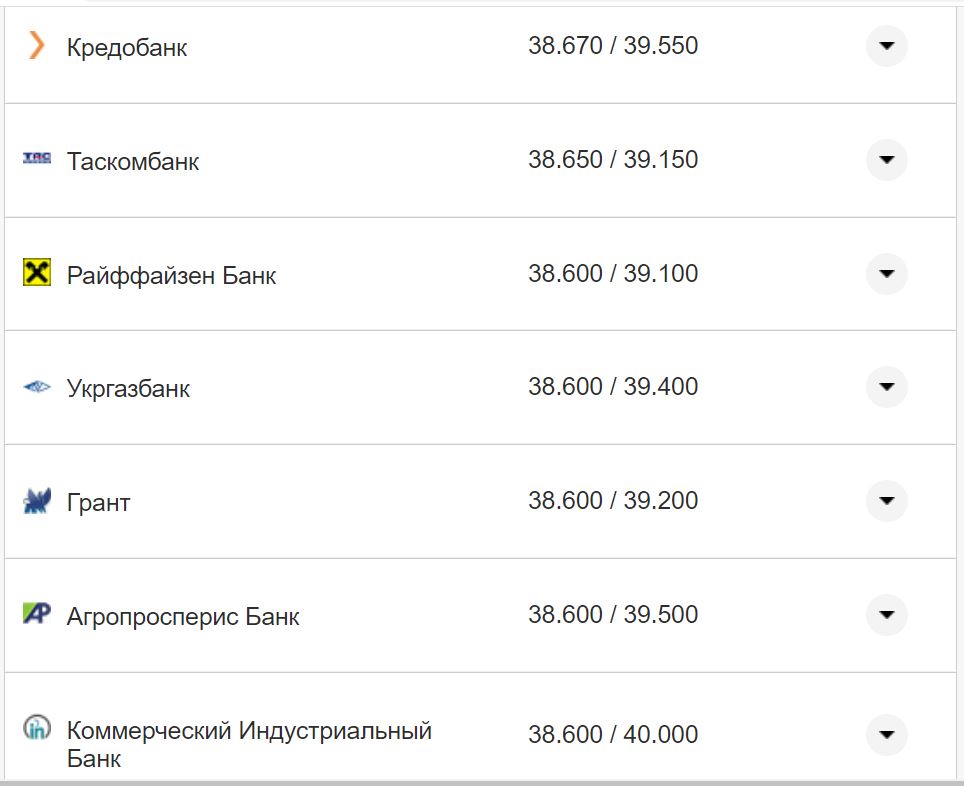Expand Коммерческий Индустриальный Банк details
This screenshot has width=964, height=786.
tap(886, 734)
